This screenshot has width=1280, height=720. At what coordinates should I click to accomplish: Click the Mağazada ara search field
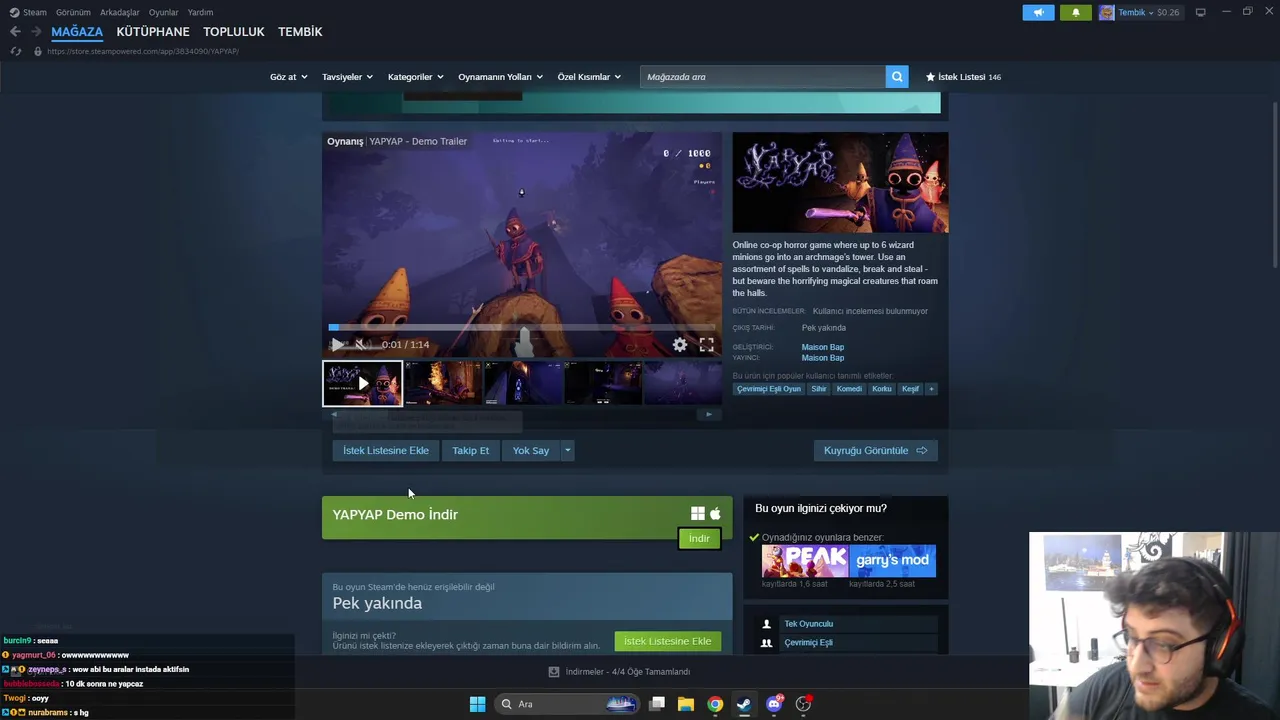762,77
